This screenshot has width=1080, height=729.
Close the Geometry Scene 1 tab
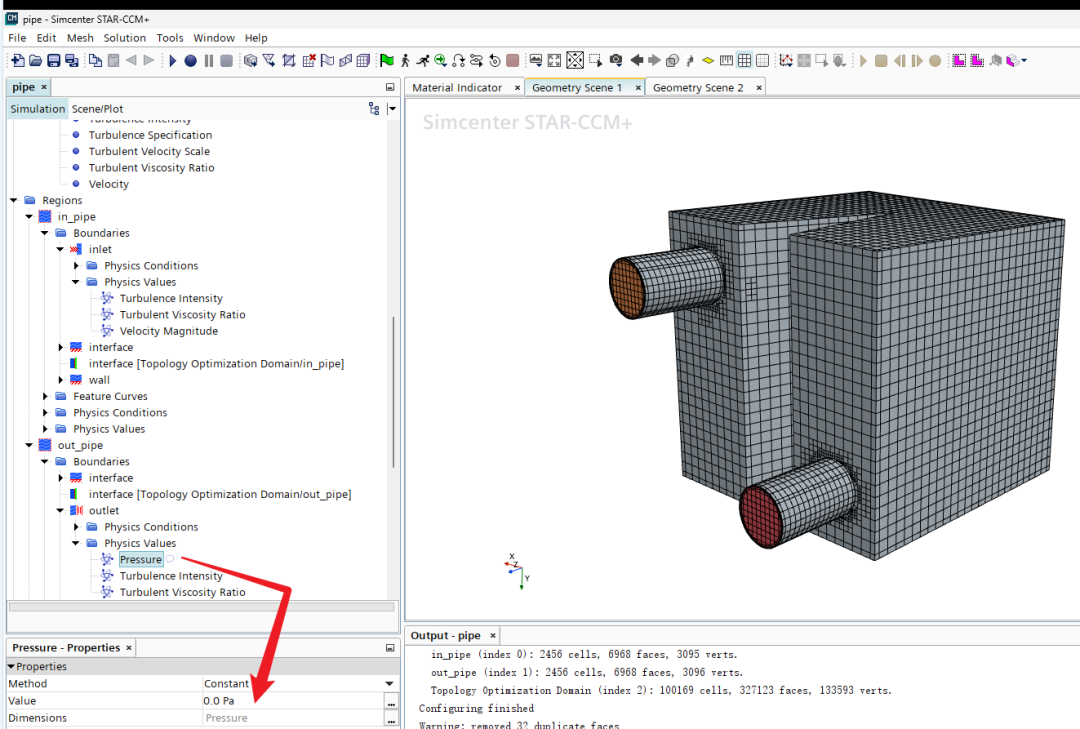pos(638,88)
